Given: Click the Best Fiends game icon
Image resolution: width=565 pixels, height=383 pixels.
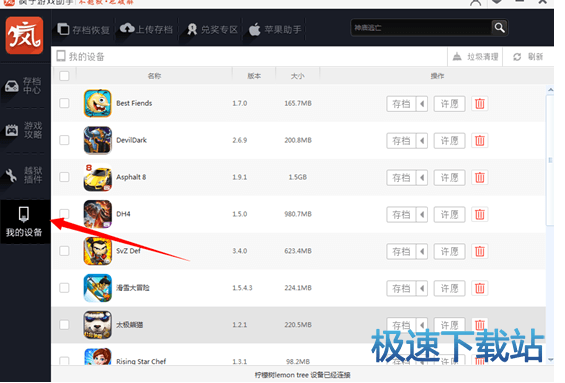Looking at the screenshot, I should (97, 103).
